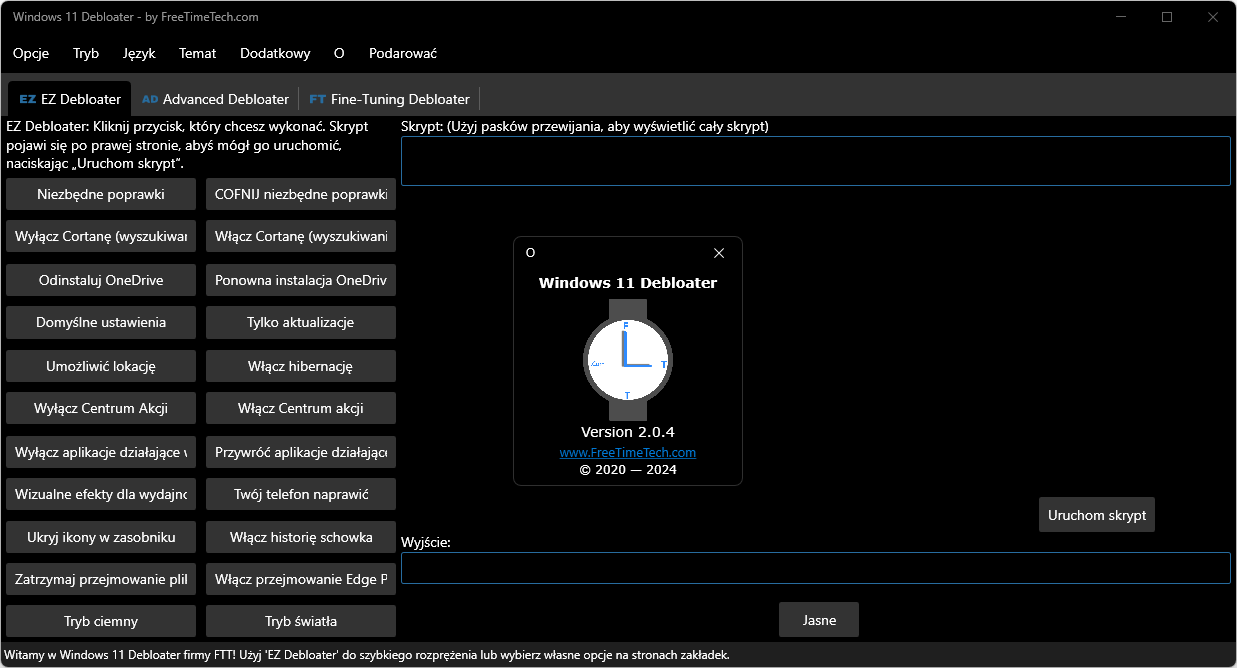Close the About dialog

[719, 253]
